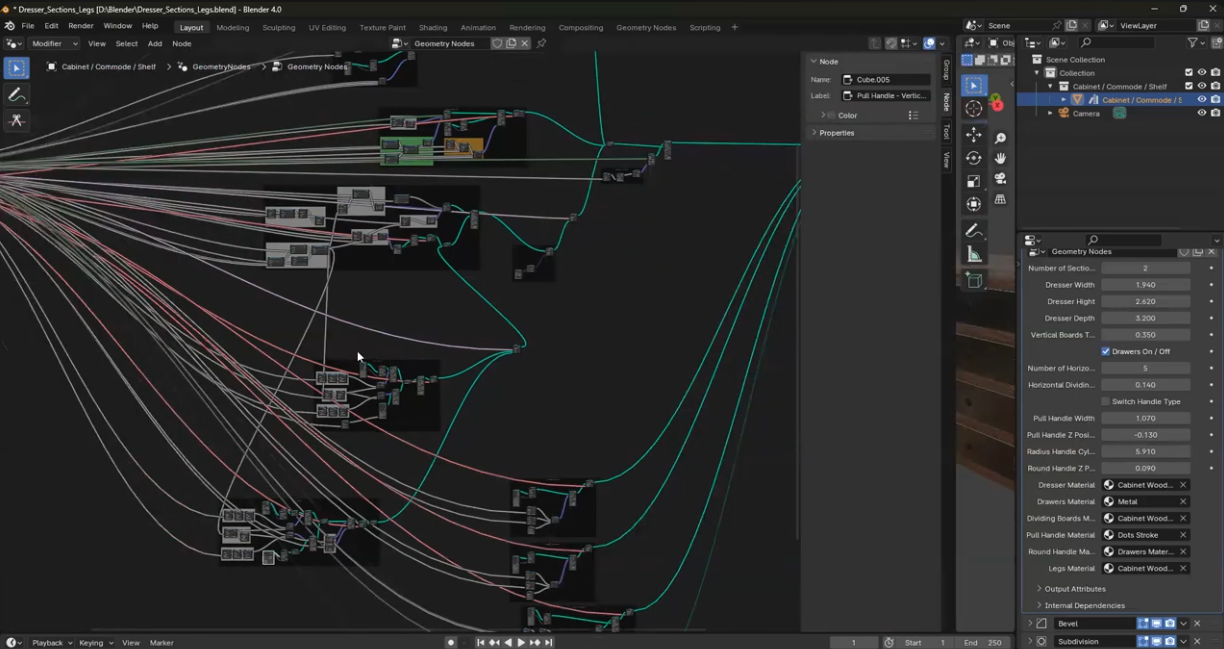Hide Collection in viewport via eye icon
Screen dimensions: 1224x649
click(1202, 73)
